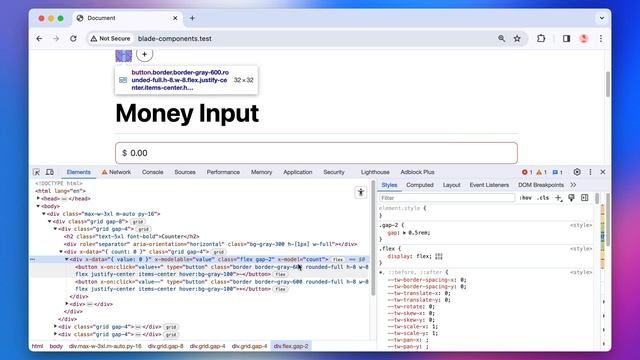Open the DOM Breakpoints pane tab
The image size is (640, 360).
coord(541,185)
